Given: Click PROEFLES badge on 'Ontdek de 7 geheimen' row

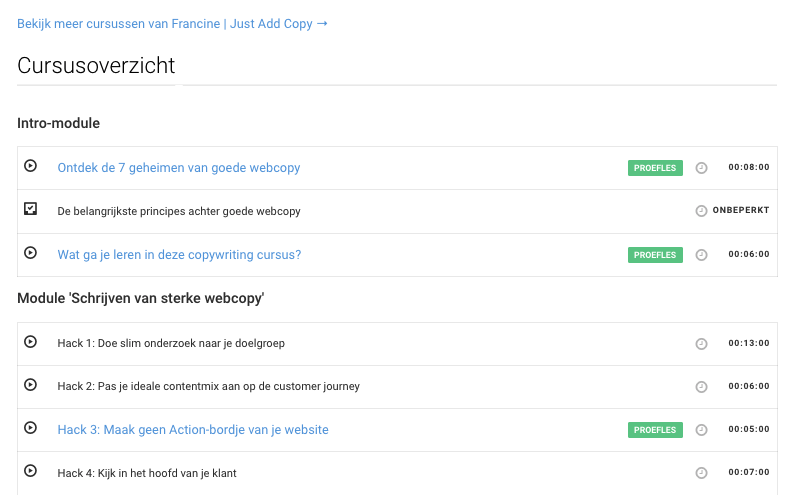Looking at the screenshot, I should pos(655,168).
